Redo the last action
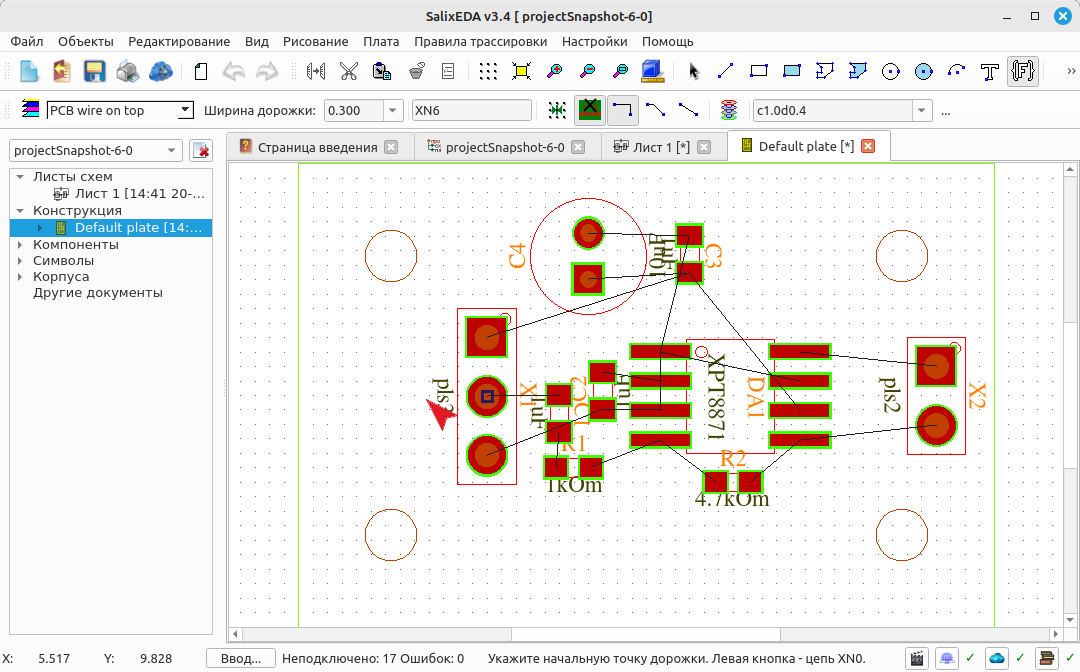The width and height of the screenshot is (1080, 672). pos(267,71)
